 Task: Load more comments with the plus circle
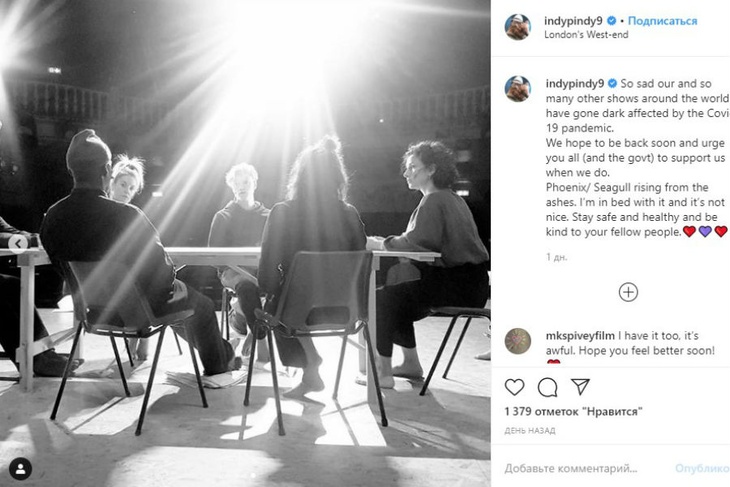pyautogui.click(x=628, y=292)
